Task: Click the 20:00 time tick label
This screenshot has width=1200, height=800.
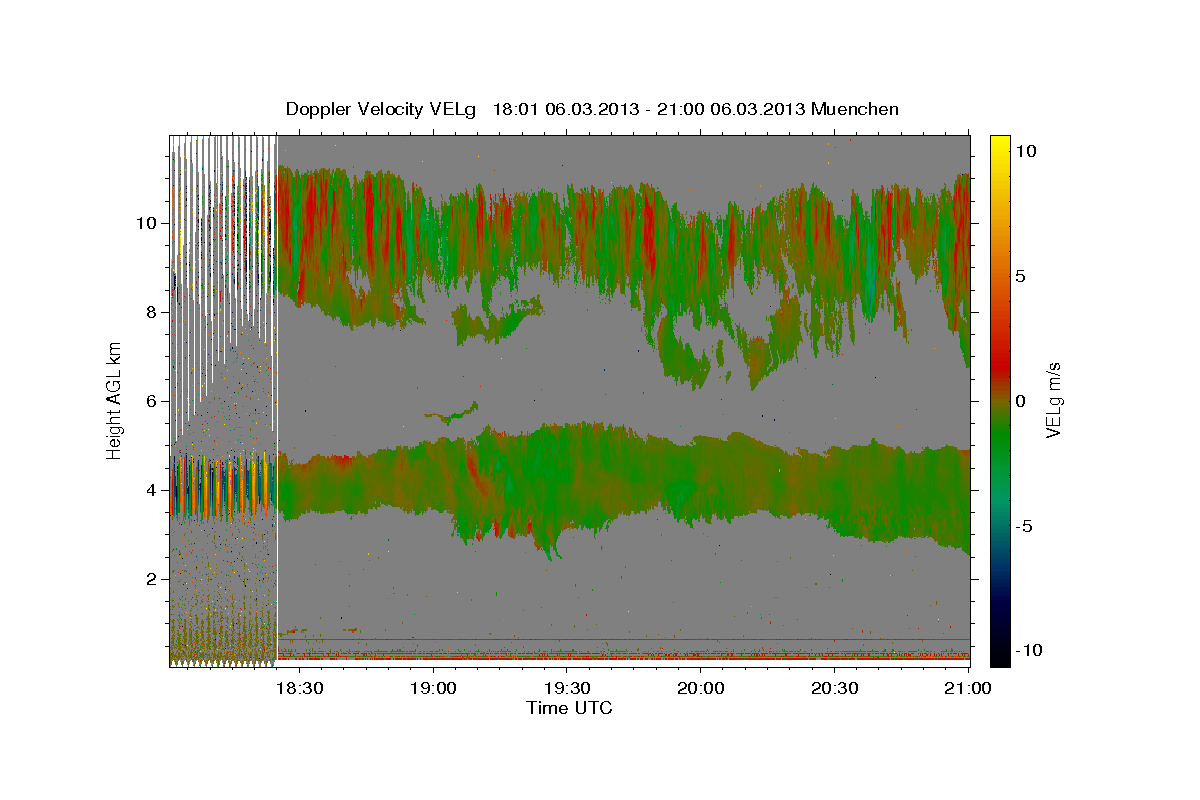Action: point(701,689)
